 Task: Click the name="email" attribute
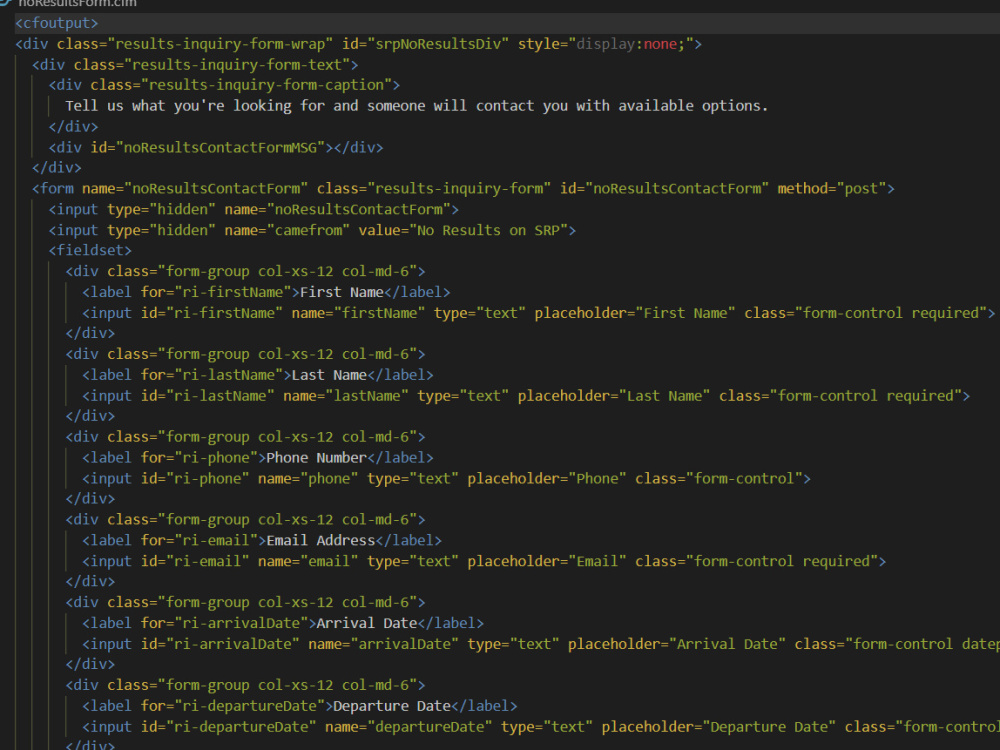[x=308, y=561]
